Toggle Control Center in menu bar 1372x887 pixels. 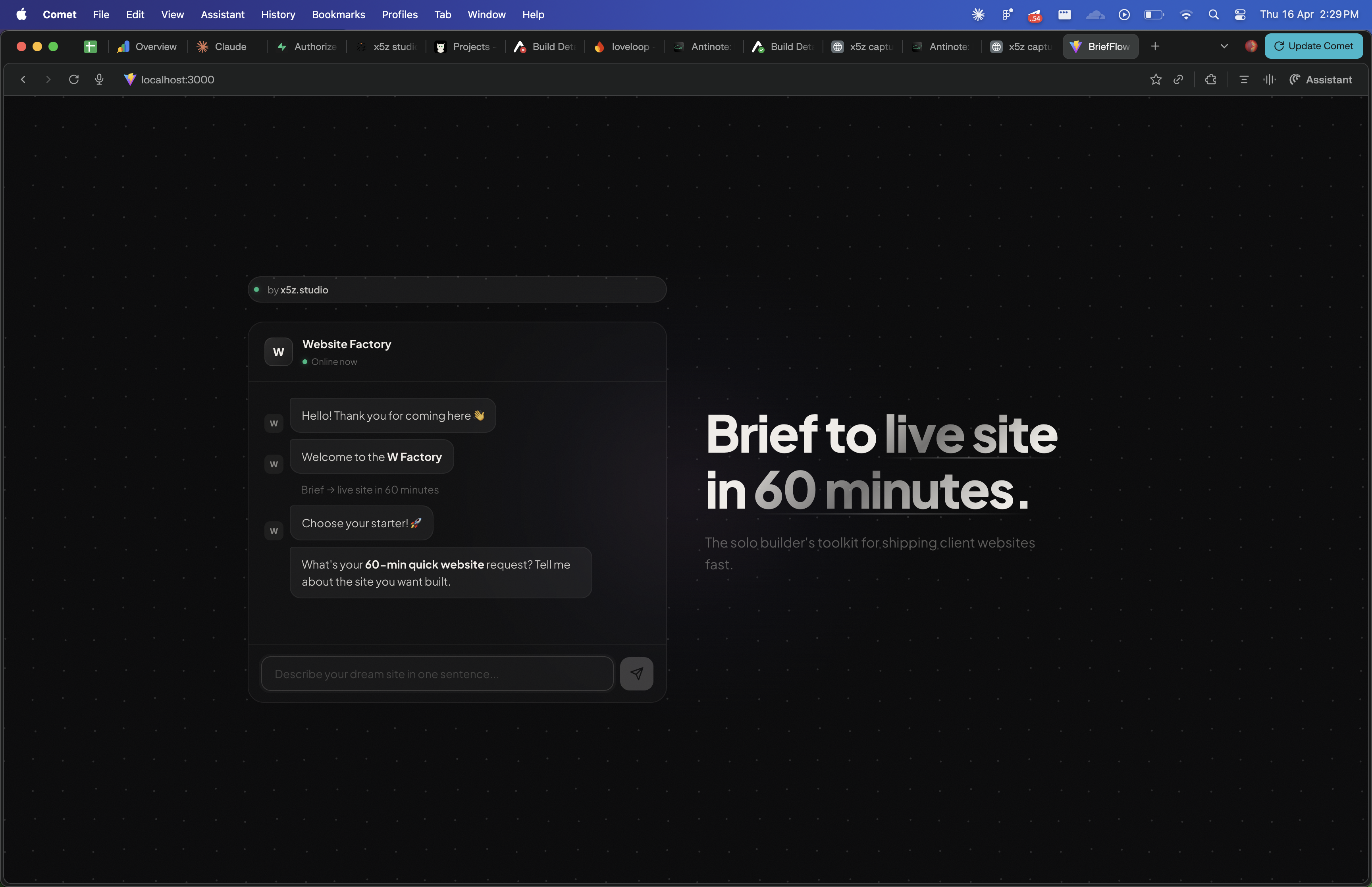(1240, 14)
